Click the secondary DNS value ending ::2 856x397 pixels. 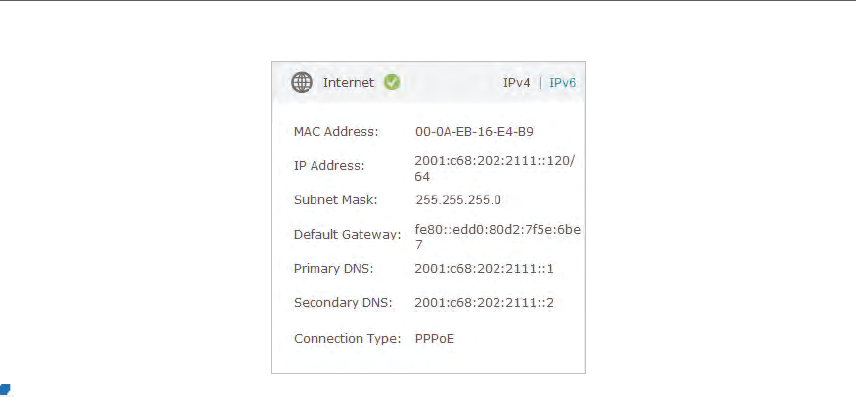coord(484,303)
